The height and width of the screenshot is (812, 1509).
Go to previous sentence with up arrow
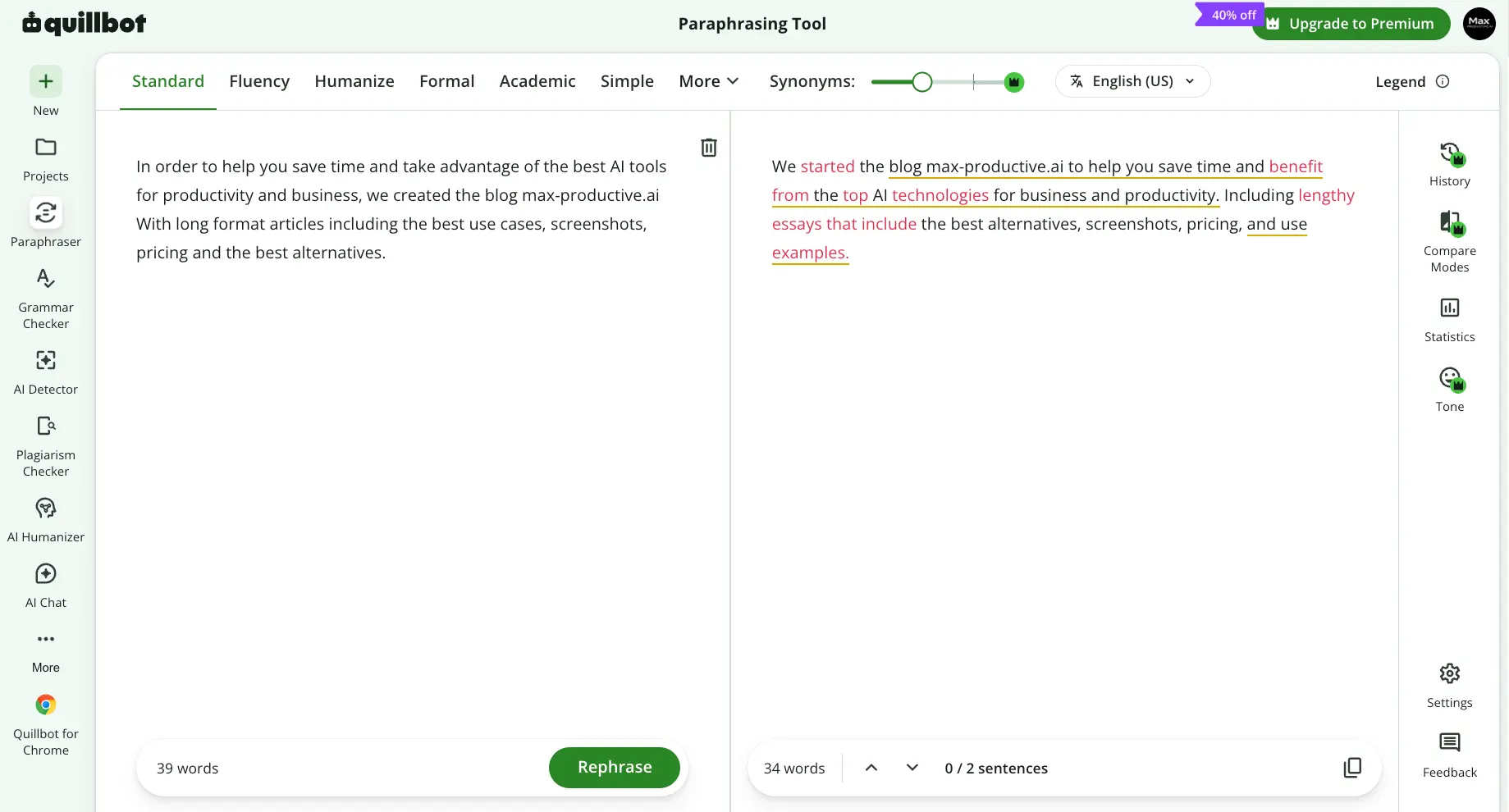coord(871,768)
